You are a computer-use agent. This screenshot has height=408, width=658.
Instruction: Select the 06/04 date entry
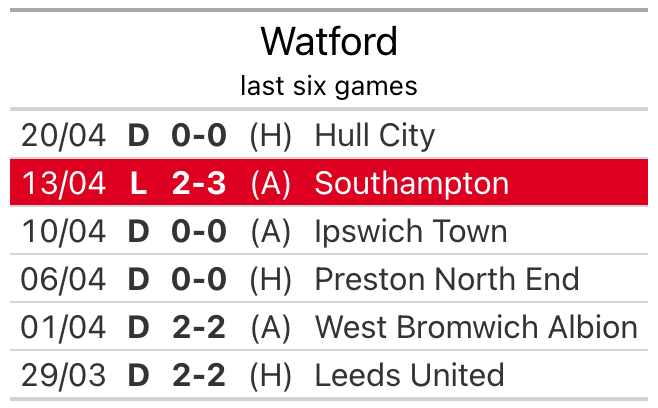63,280
